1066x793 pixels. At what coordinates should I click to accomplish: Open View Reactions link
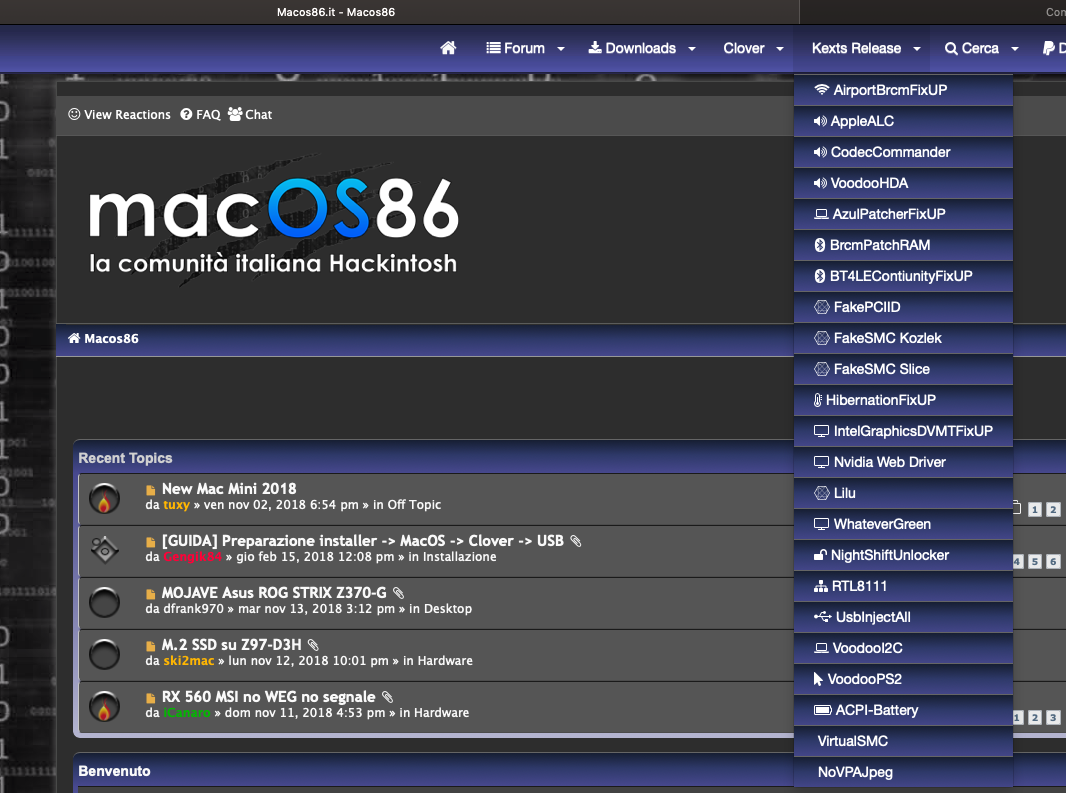click(119, 114)
